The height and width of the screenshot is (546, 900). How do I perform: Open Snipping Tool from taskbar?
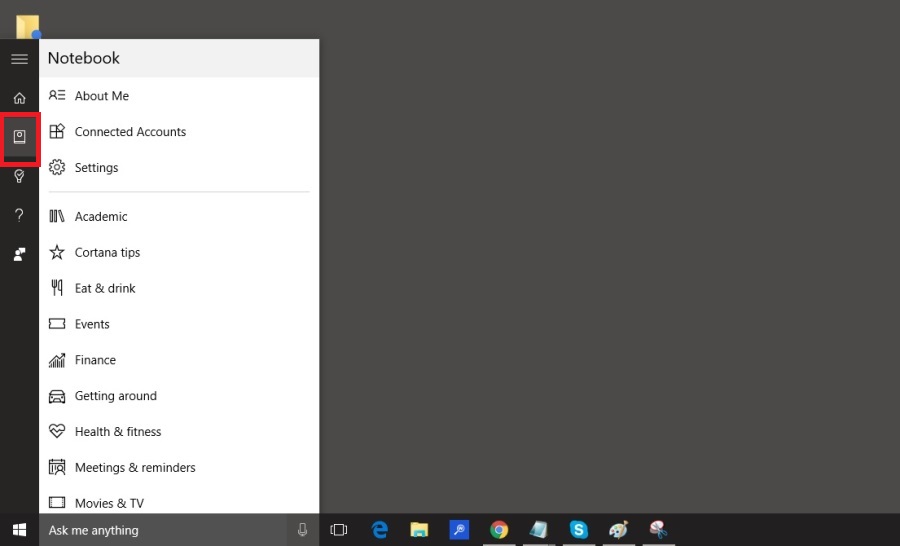(x=658, y=529)
